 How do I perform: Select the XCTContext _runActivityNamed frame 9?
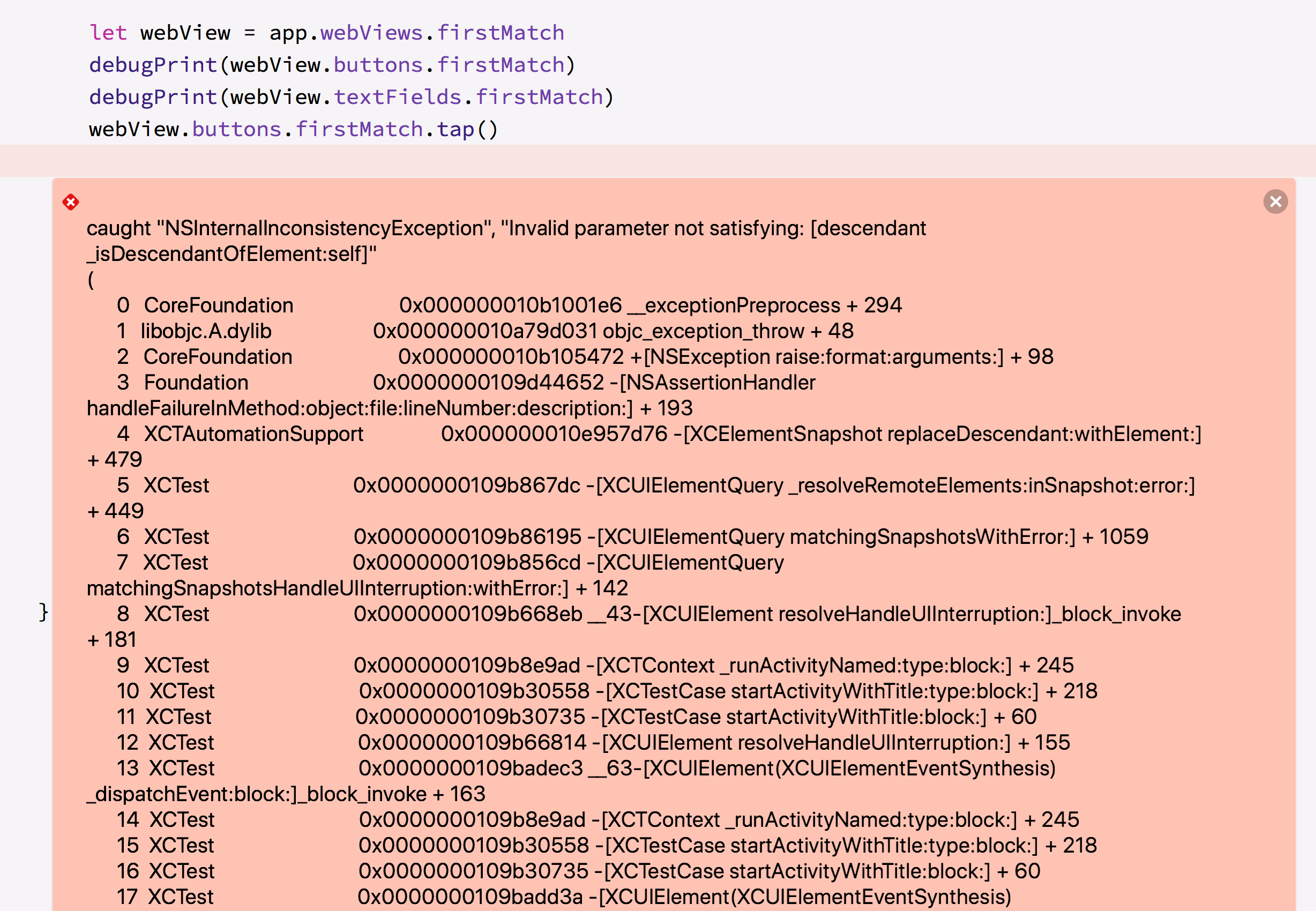coord(827,665)
